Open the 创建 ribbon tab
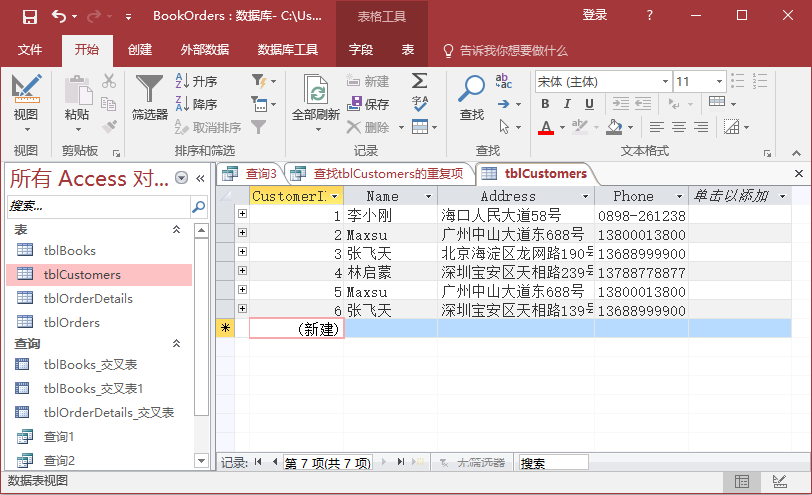Viewport: 812px width, 495px height. click(x=140, y=50)
